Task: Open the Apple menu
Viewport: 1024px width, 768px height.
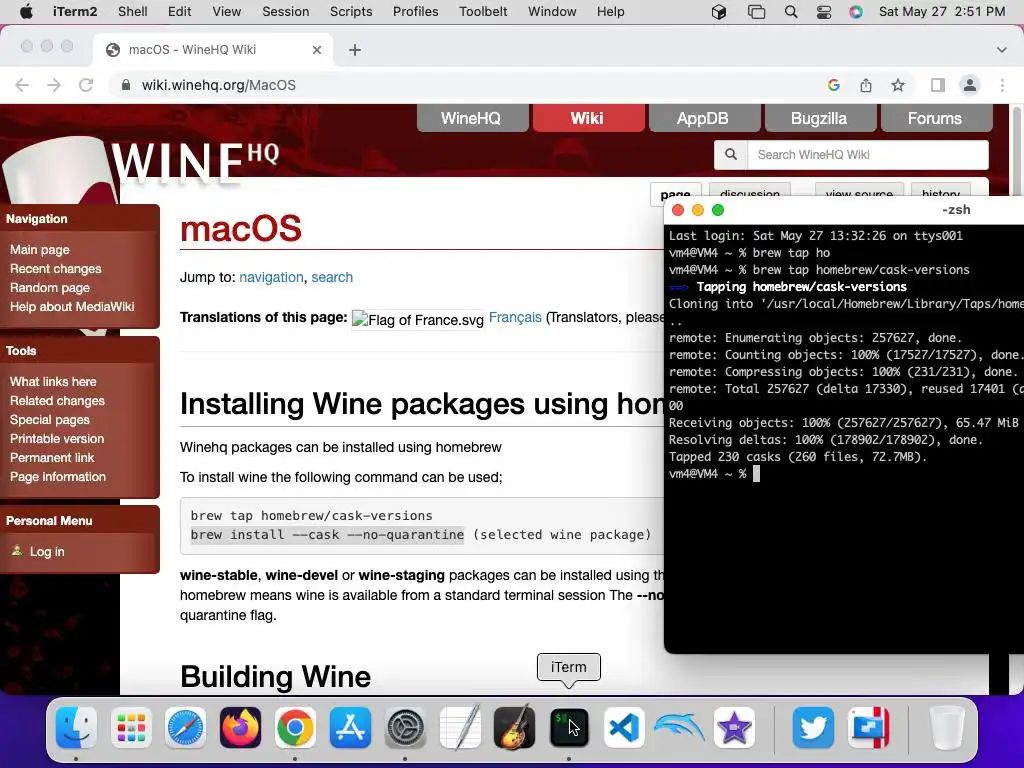Action: 26,12
